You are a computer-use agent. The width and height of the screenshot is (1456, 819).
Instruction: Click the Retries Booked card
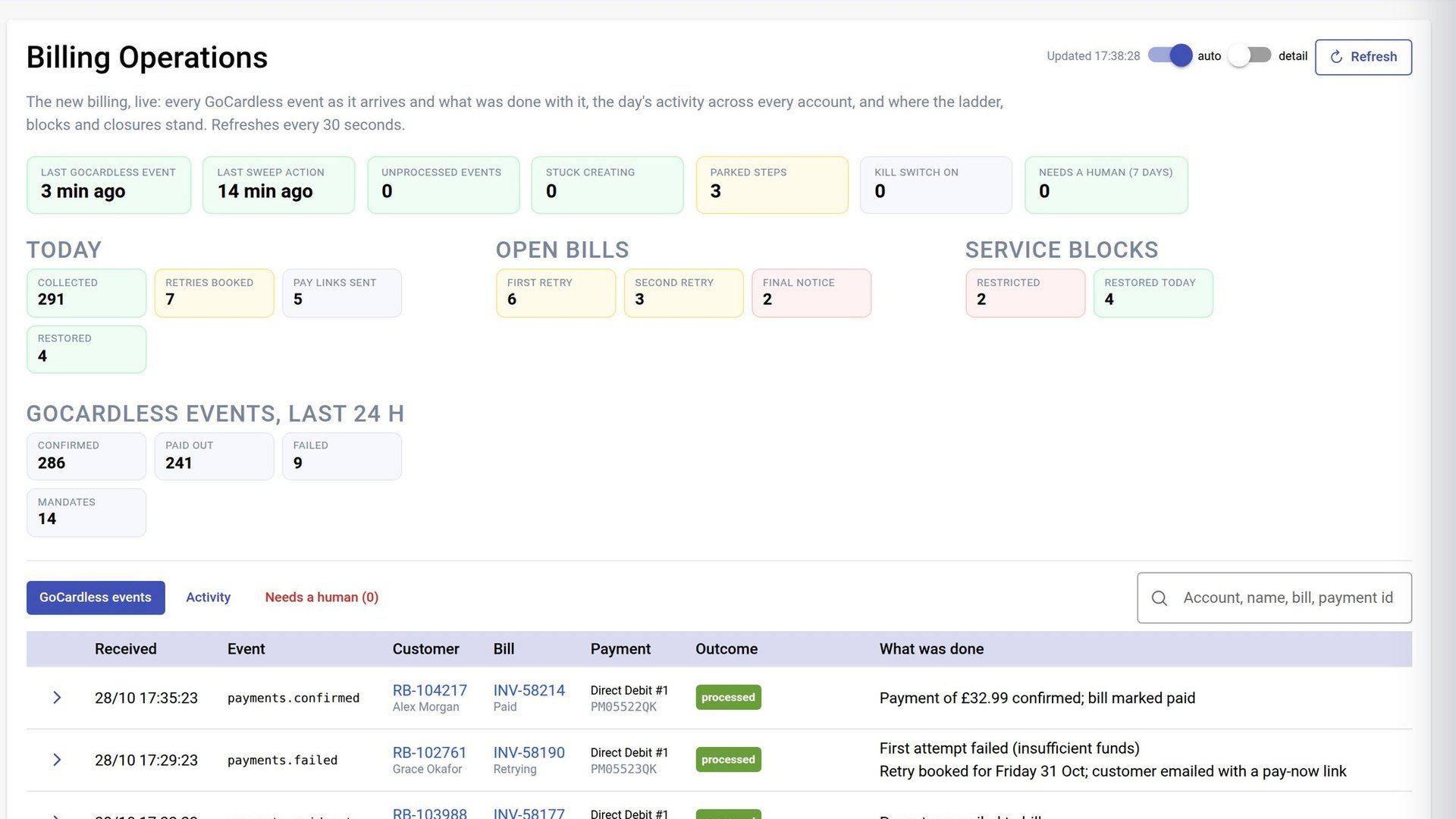214,293
